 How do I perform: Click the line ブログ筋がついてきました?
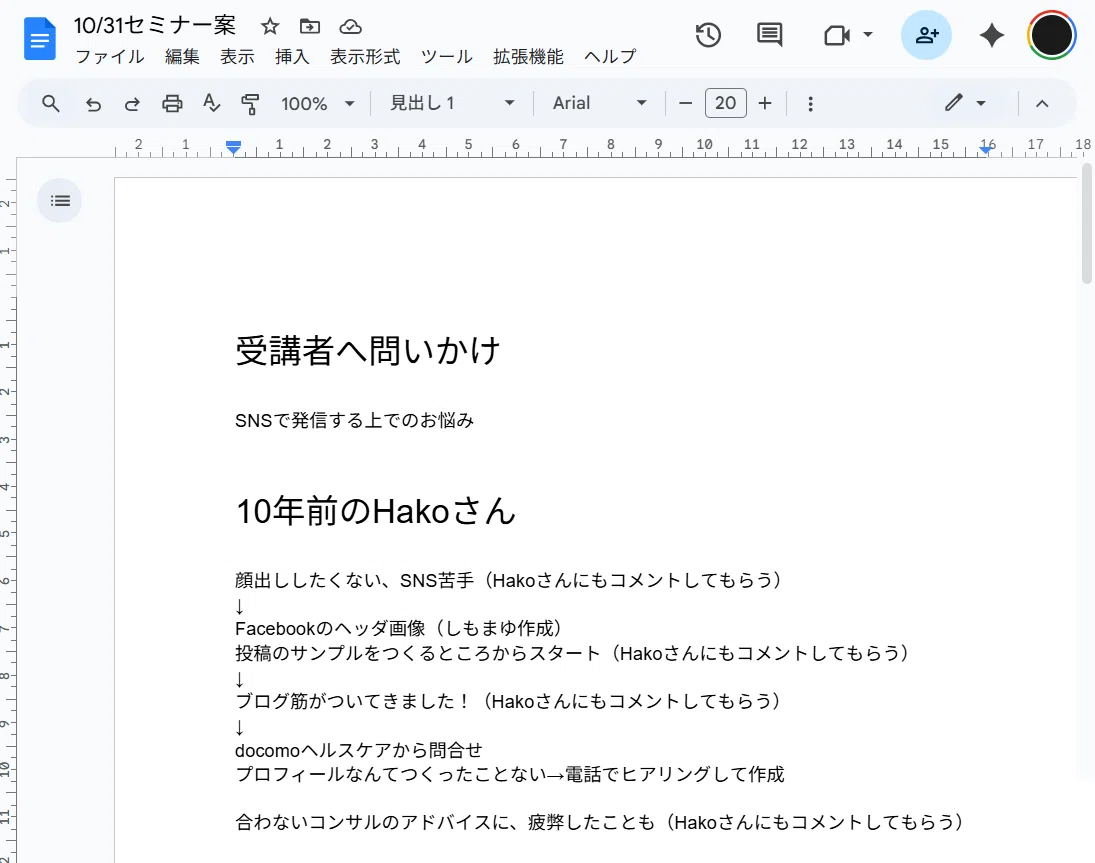507,701
